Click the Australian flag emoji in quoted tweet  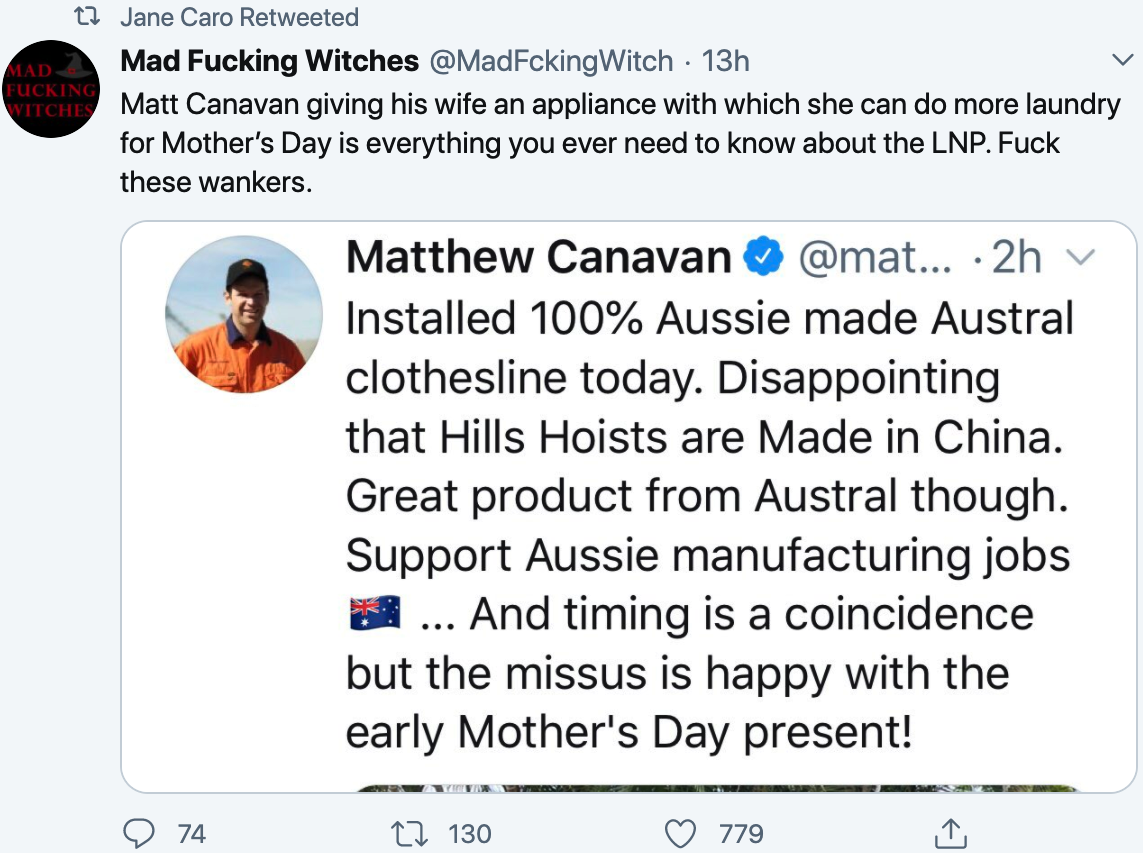[375, 613]
